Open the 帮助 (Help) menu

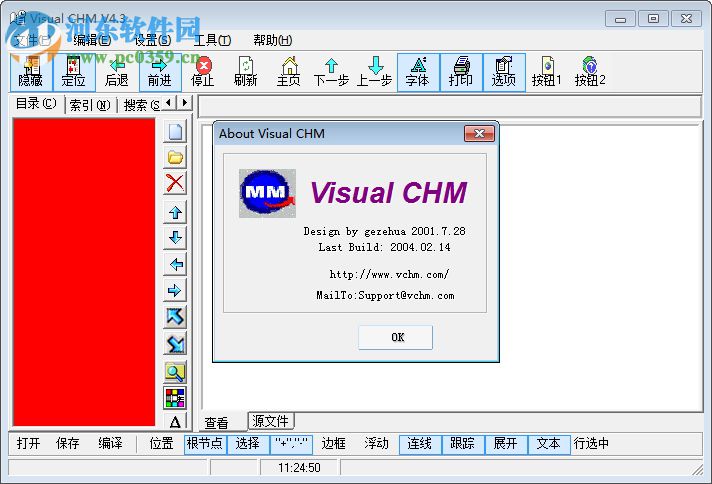[x=273, y=40]
